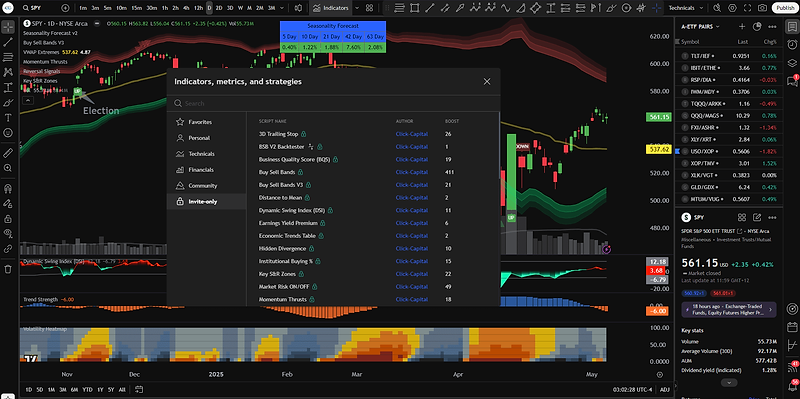Click the indicators search input field
The image size is (800, 399).
point(333,103)
